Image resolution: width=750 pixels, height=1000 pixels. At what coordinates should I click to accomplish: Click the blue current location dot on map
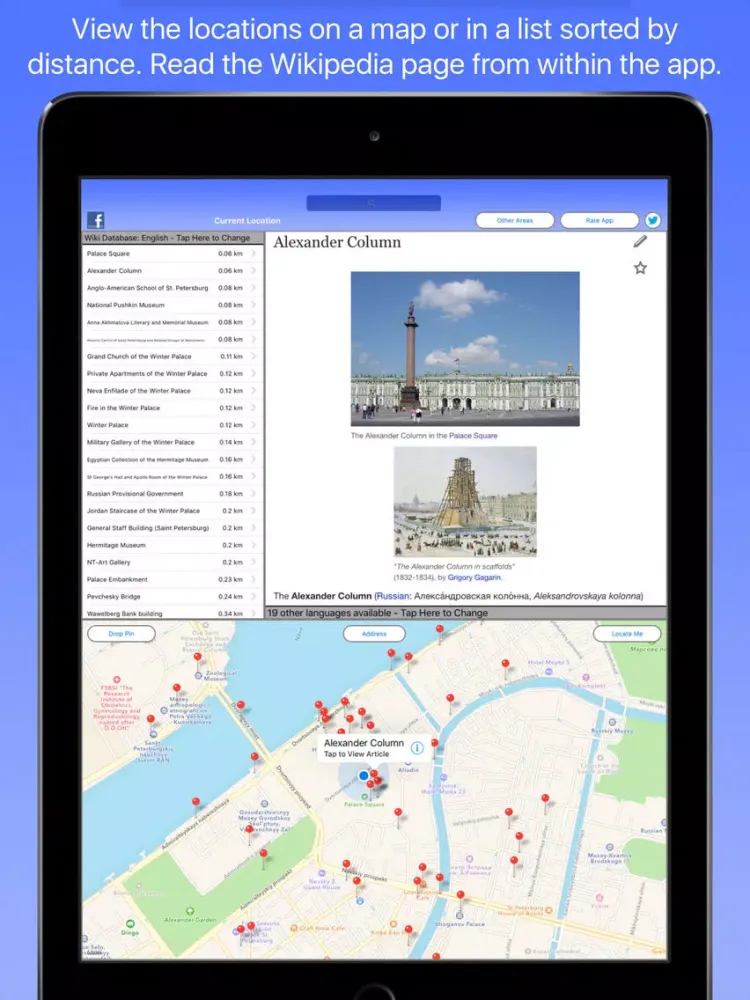pos(364,776)
